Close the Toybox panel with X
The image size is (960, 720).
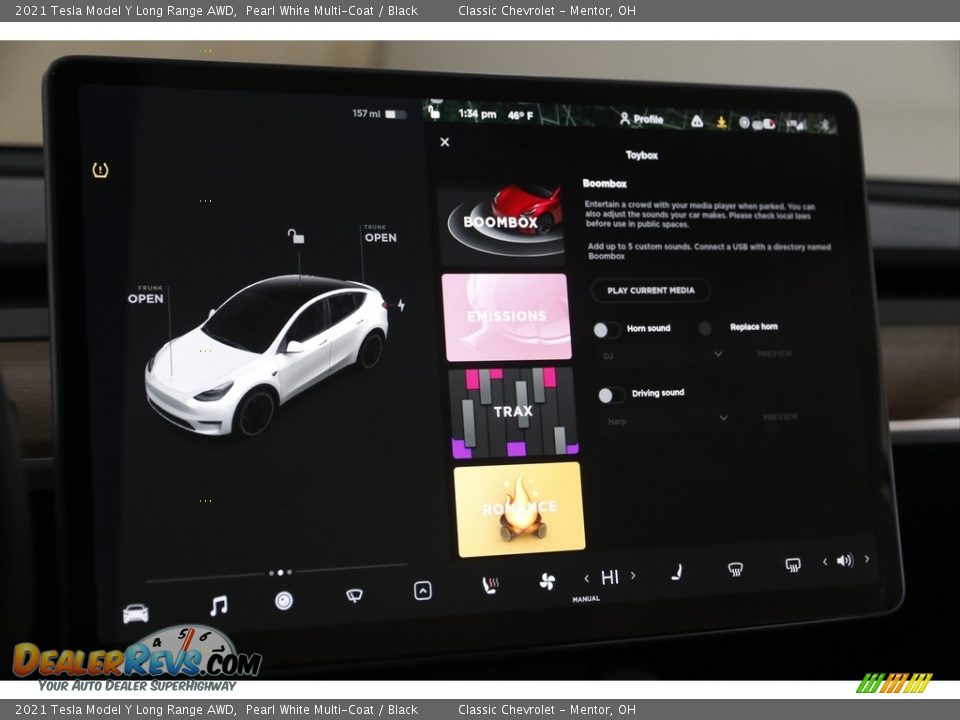click(x=445, y=142)
